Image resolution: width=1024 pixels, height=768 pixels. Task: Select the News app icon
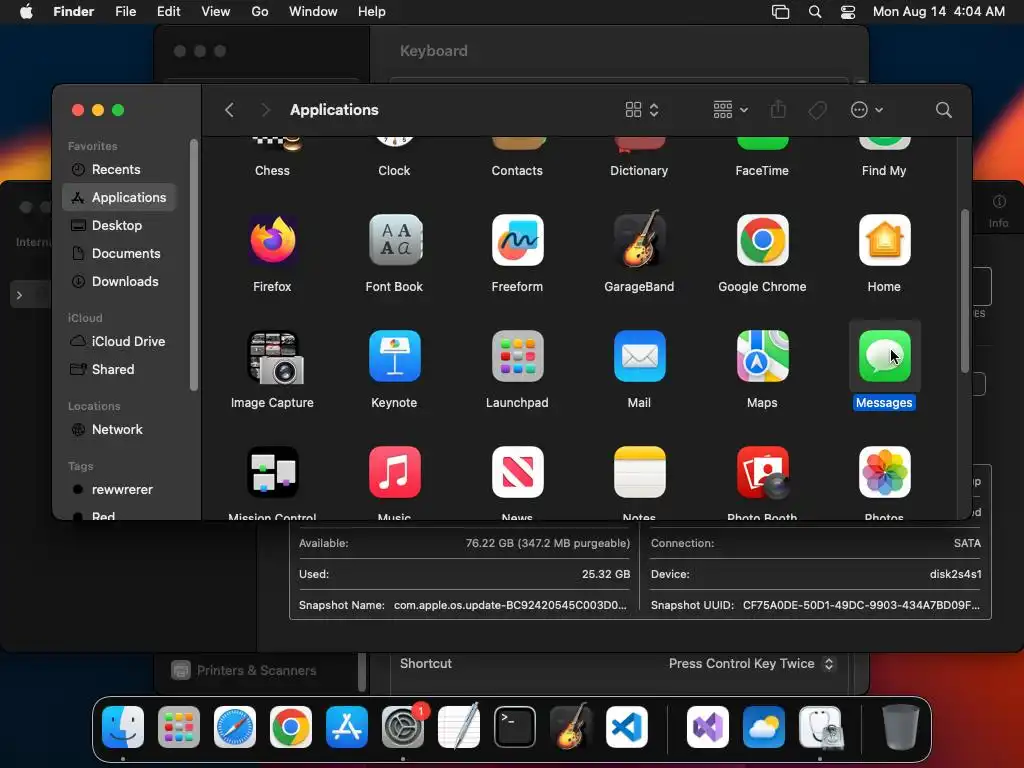coord(517,472)
